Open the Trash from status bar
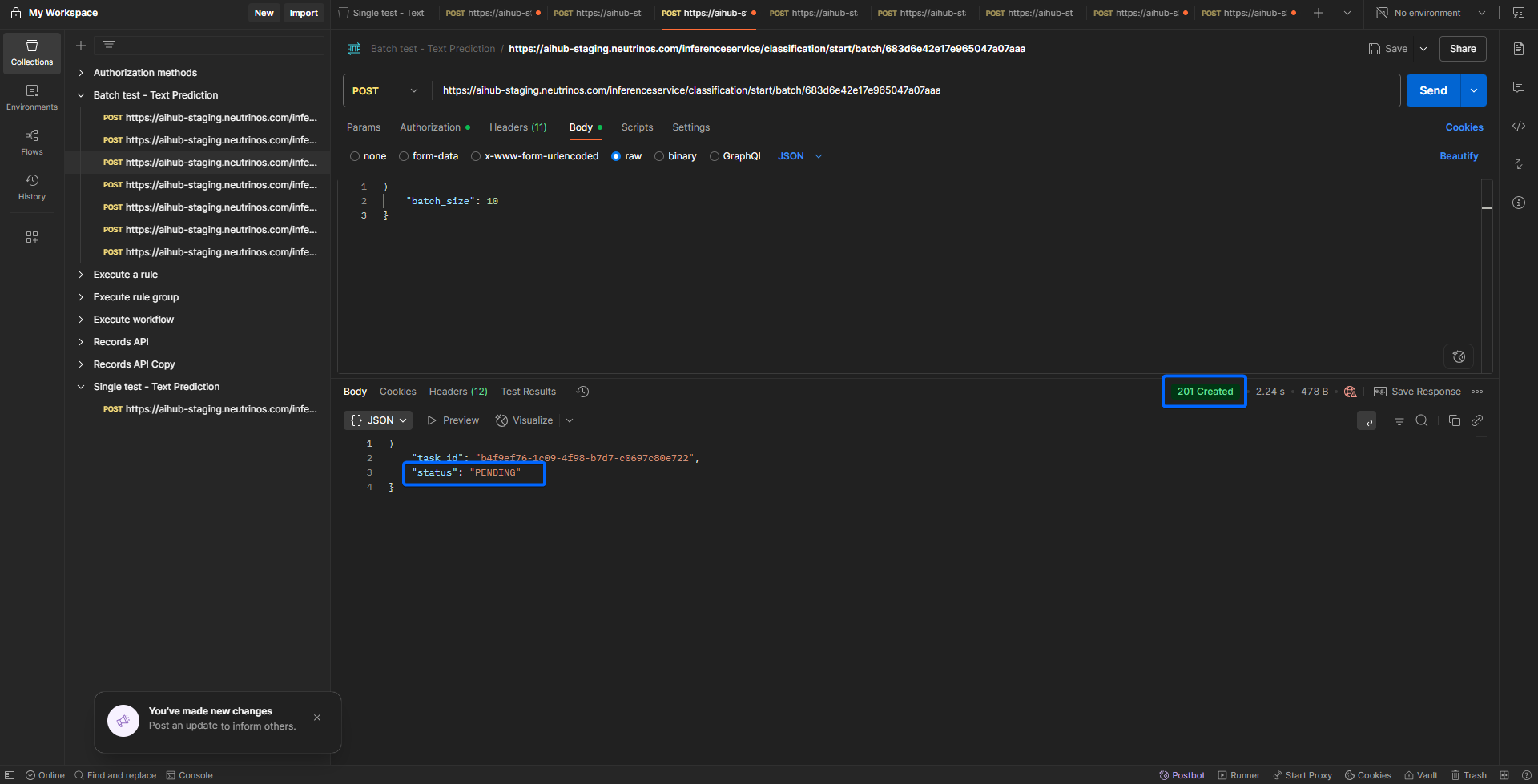1538x784 pixels. (1469, 775)
